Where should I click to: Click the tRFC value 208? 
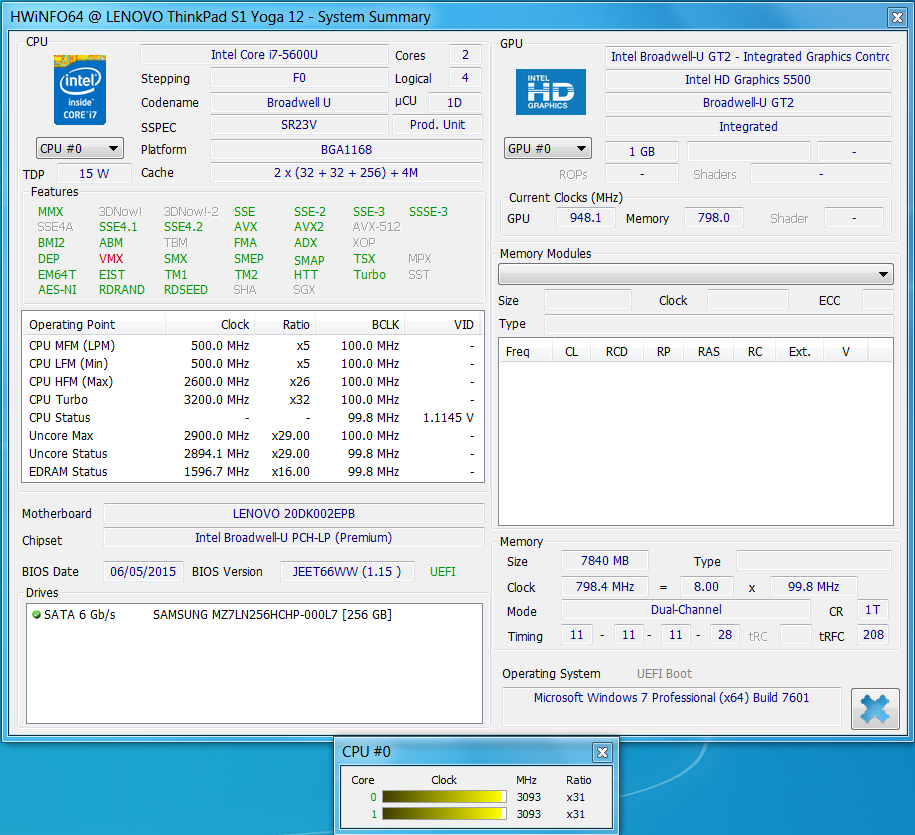872,635
